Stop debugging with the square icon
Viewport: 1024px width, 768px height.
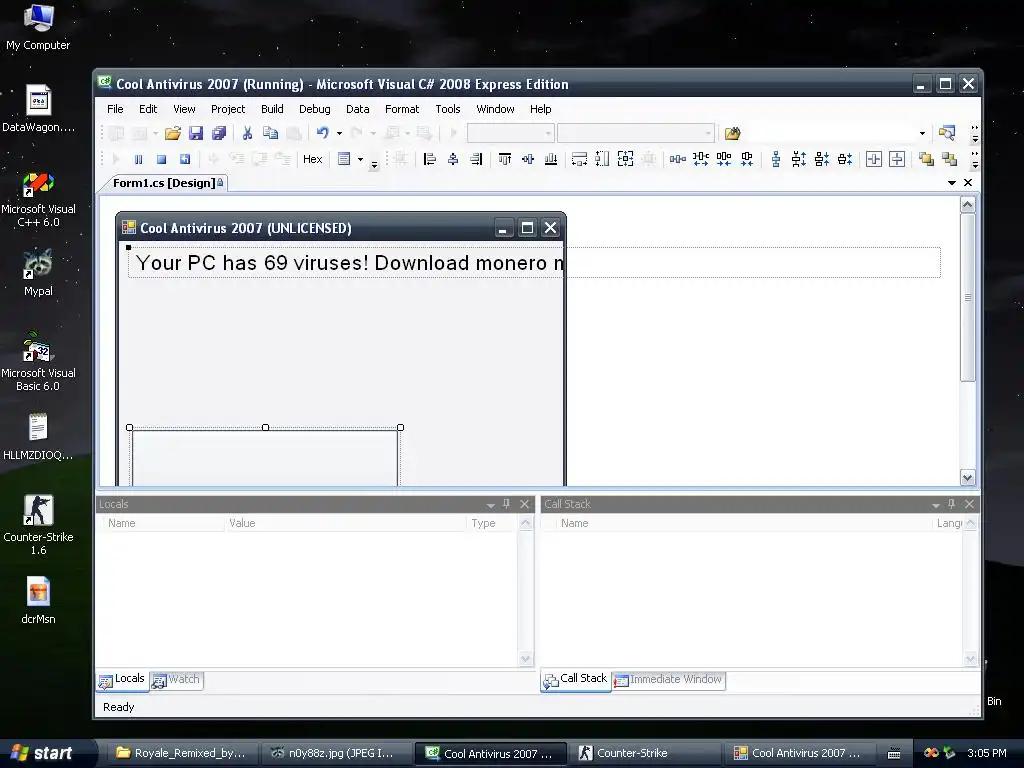tap(162, 159)
